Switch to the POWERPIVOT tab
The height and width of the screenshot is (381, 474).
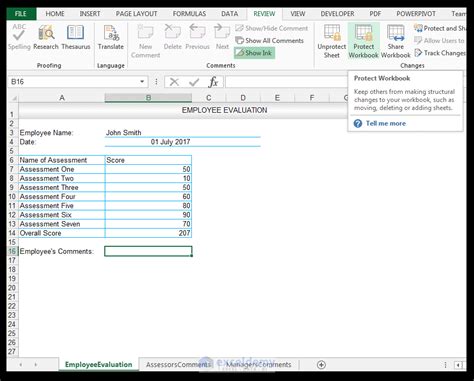pos(416,14)
